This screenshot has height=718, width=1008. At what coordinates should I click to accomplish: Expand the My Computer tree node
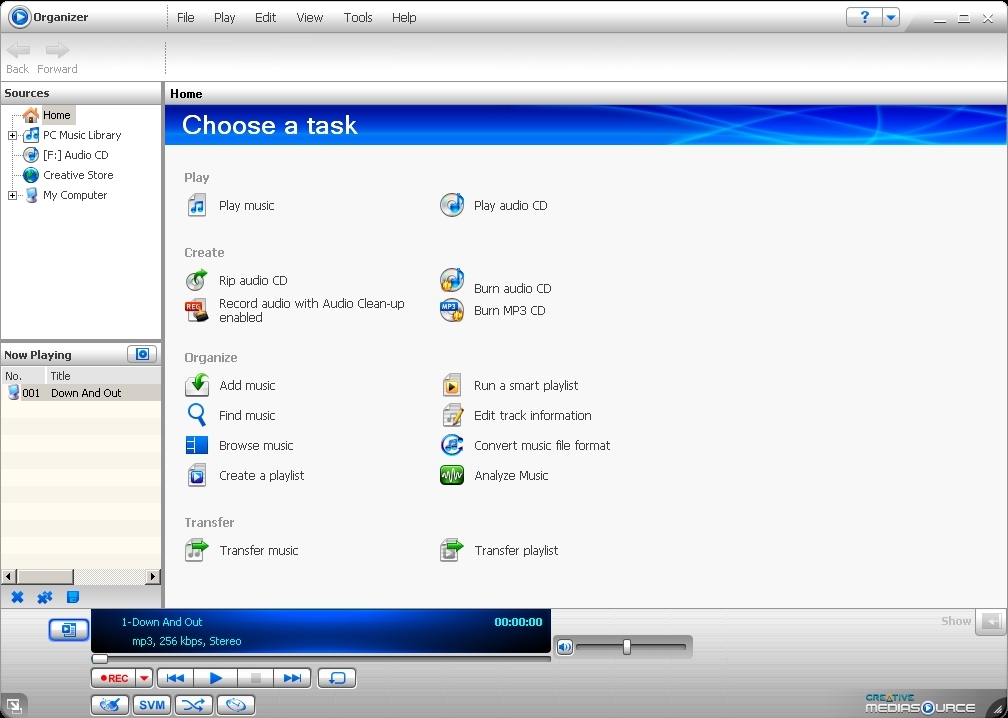12,195
